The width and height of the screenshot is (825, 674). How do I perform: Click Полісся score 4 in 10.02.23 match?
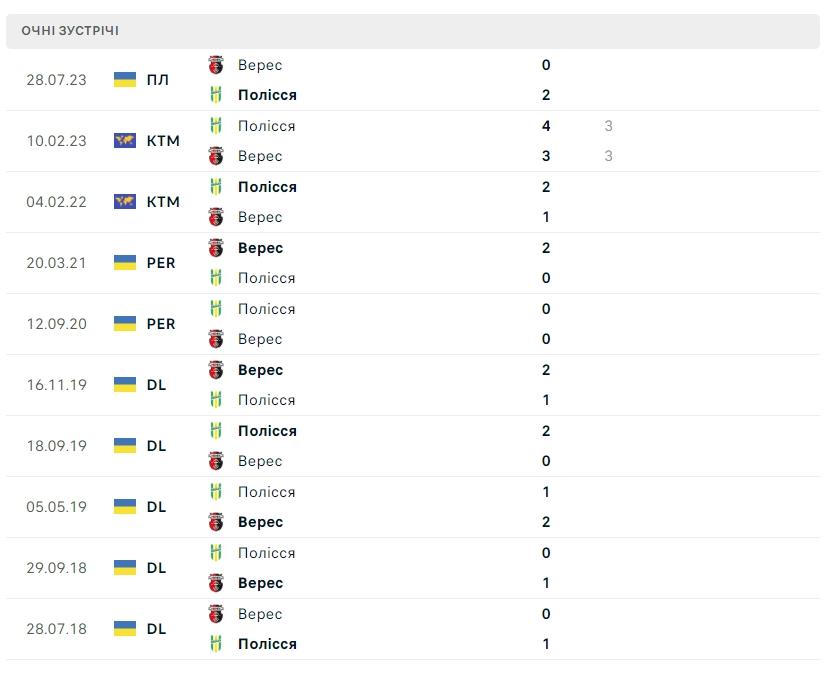tap(546, 126)
